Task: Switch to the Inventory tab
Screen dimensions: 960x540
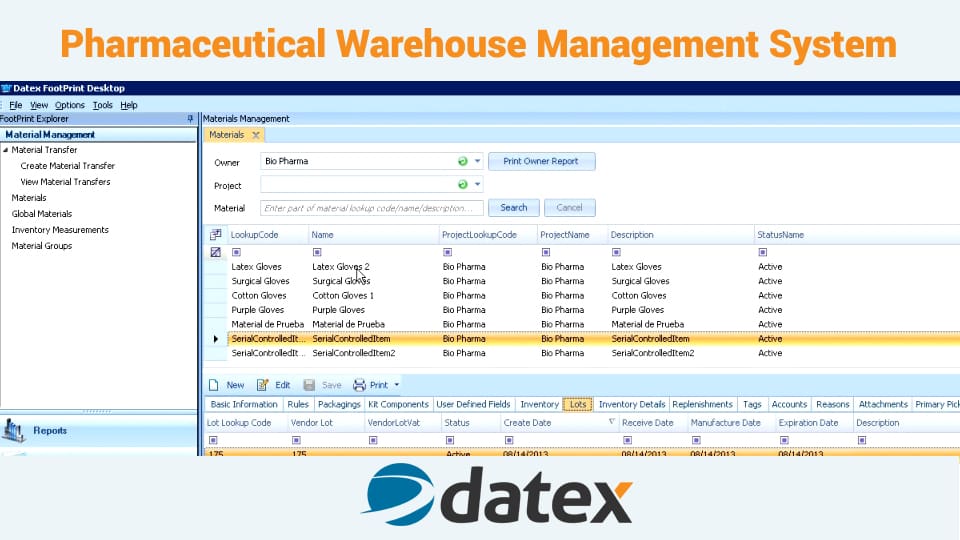Action: click(x=539, y=404)
